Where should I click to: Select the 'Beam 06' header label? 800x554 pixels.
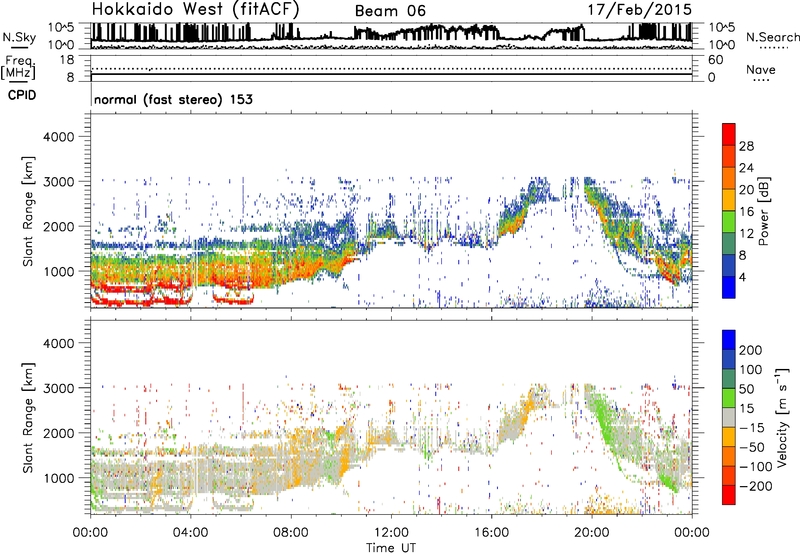pyautogui.click(x=390, y=11)
